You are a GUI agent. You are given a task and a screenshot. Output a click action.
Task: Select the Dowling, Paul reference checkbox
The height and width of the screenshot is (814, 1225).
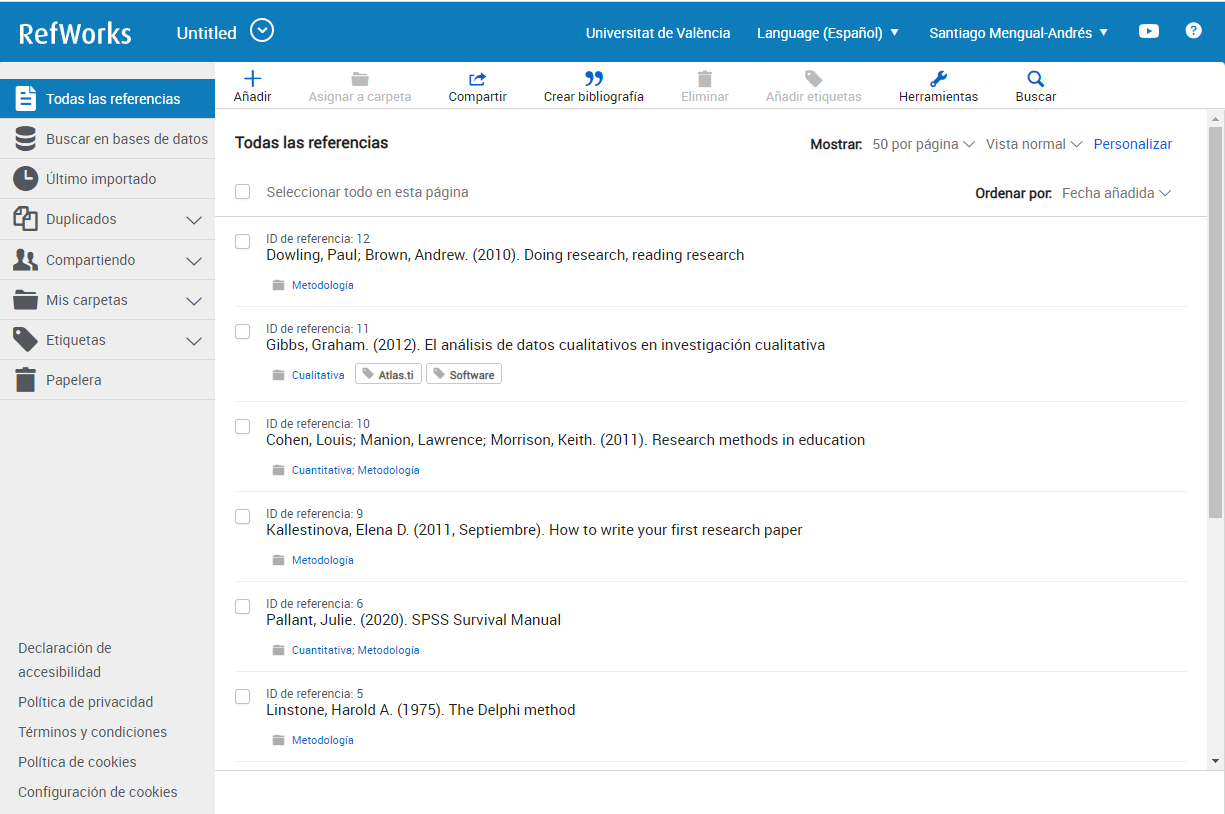pos(243,242)
